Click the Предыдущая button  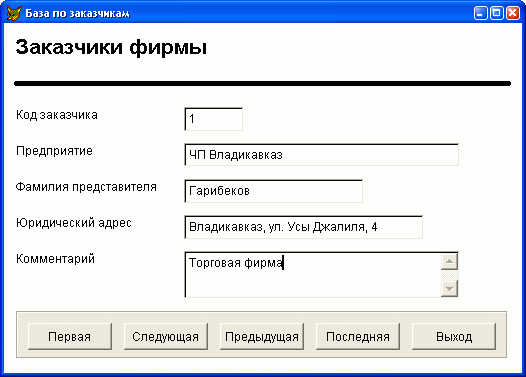click(262, 336)
